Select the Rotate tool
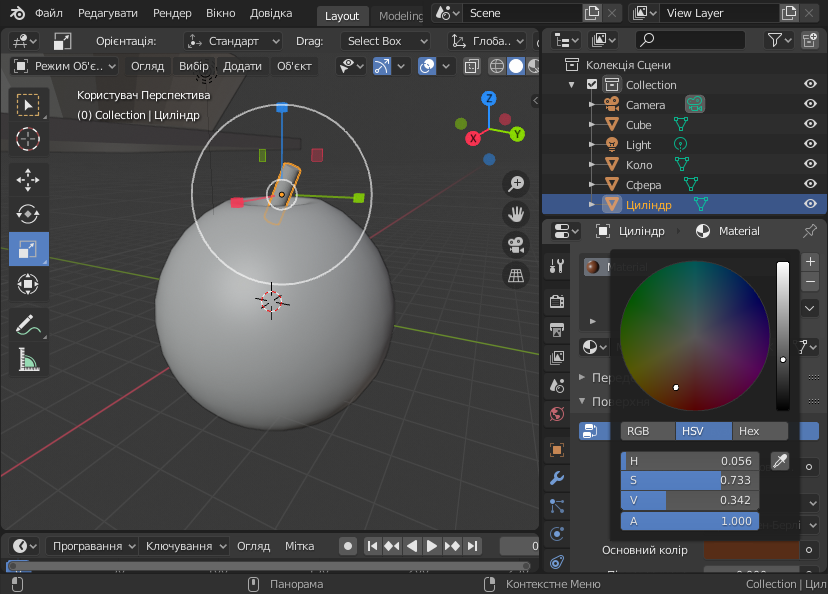 coord(28,214)
